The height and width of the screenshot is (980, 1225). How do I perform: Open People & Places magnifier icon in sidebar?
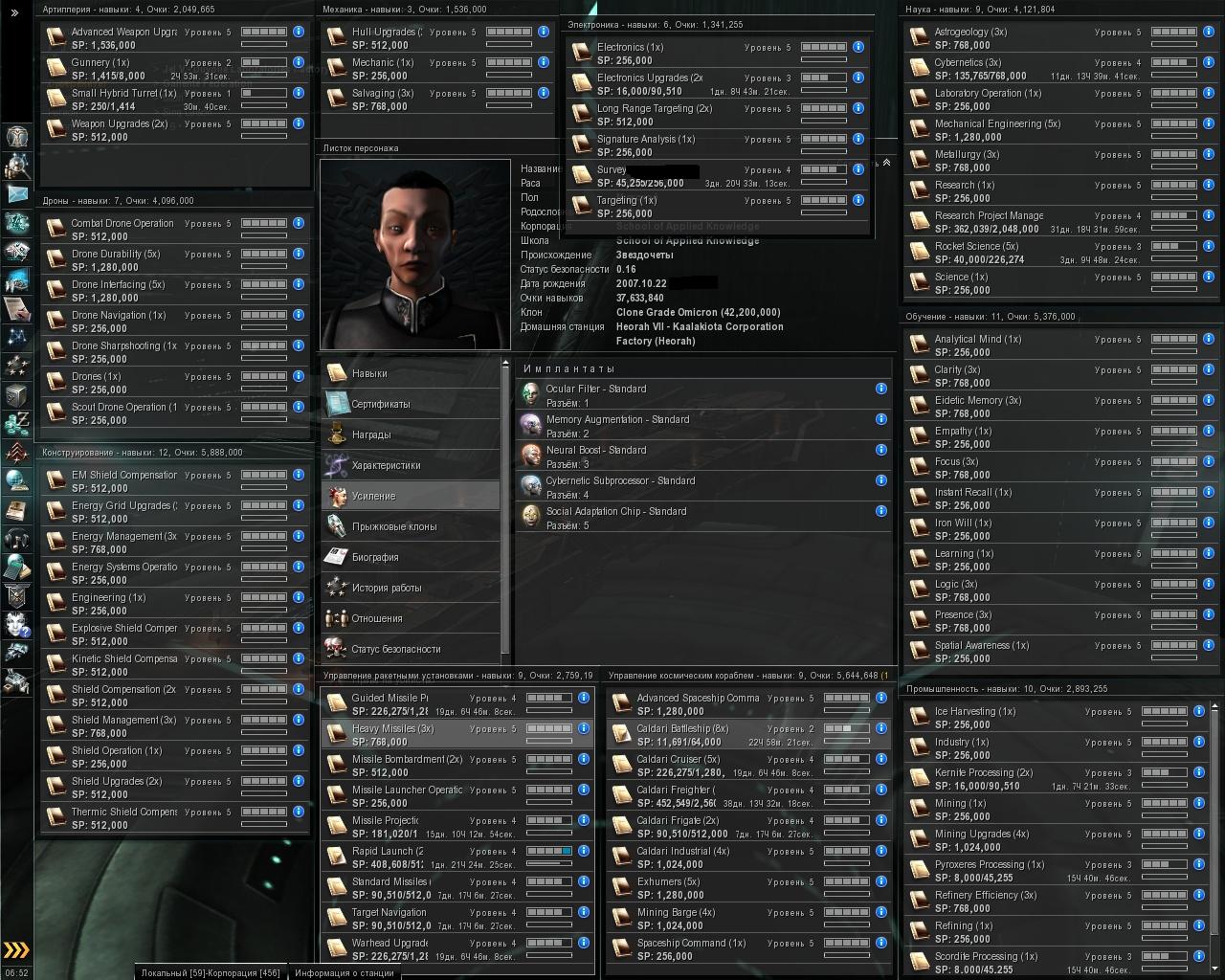tap(17, 166)
